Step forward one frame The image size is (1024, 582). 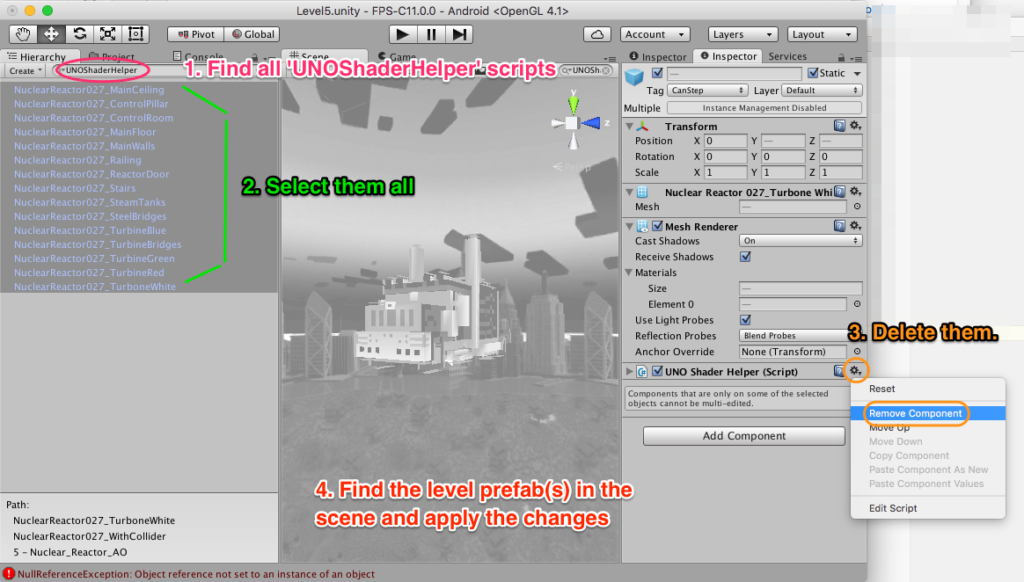(459, 34)
